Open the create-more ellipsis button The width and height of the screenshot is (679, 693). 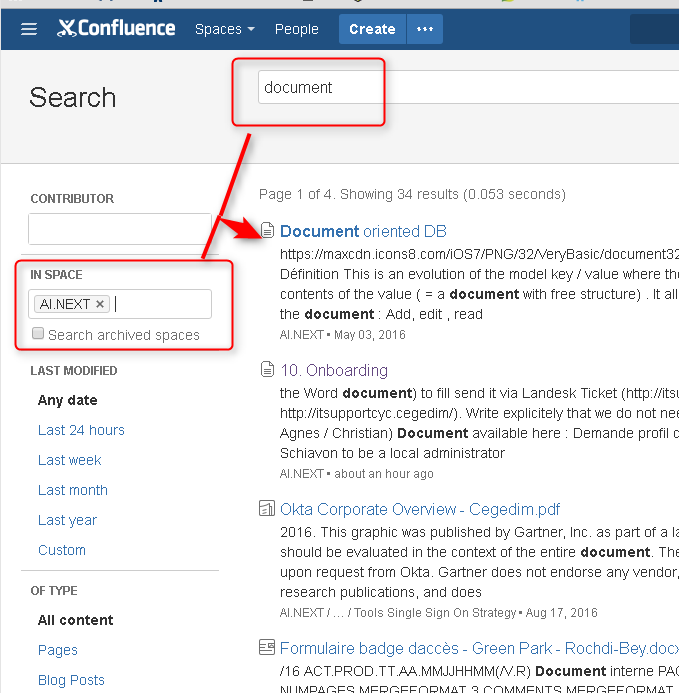pyautogui.click(x=425, y=29)
